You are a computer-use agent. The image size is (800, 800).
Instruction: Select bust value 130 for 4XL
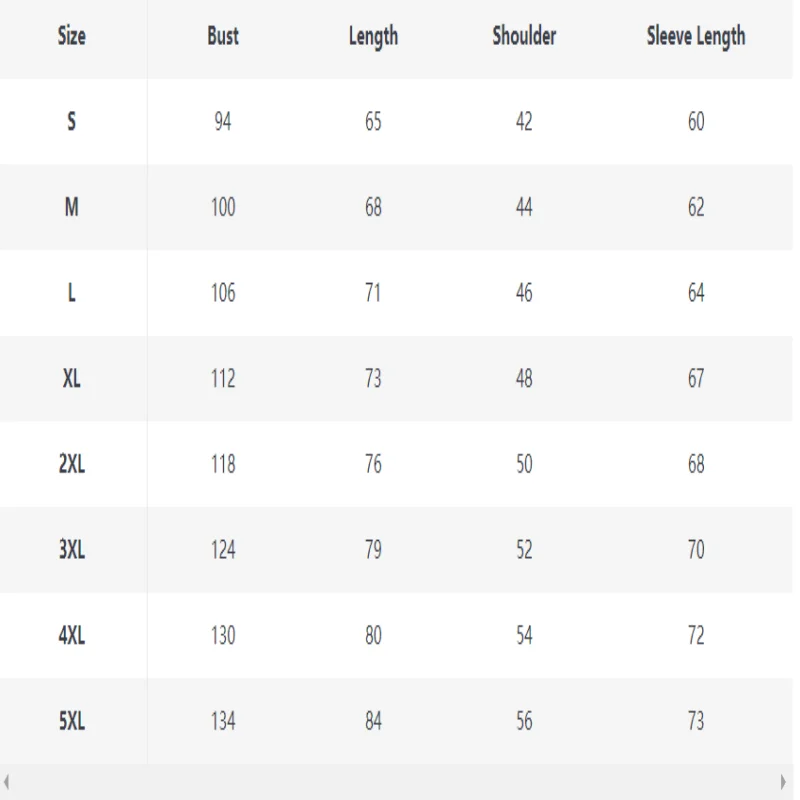click(223, 636)
